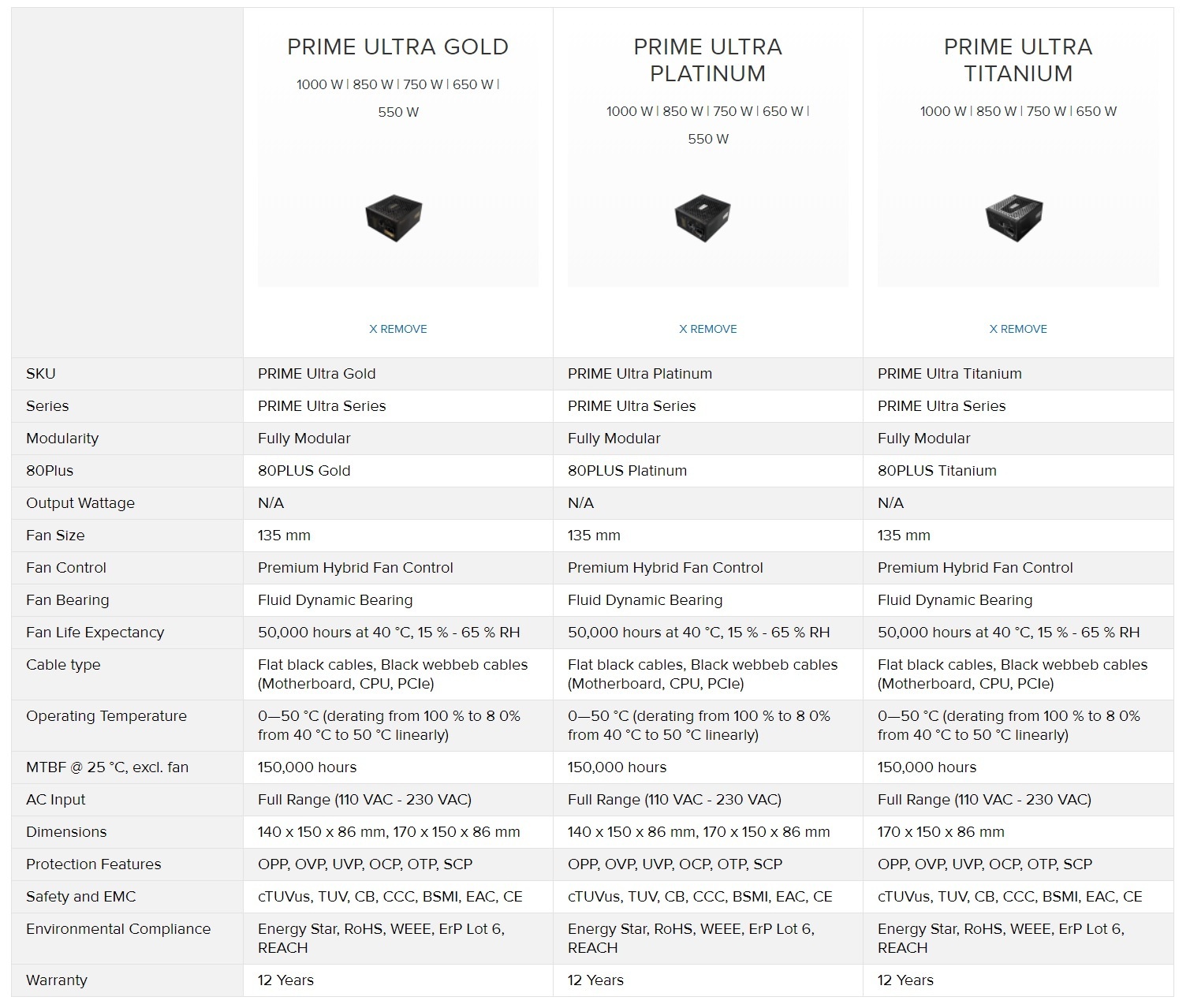Viewport: 1190px width, 1008px height.
Task: Remove PRIME Ultra Platinum from comparison
Action: (707, 329)
